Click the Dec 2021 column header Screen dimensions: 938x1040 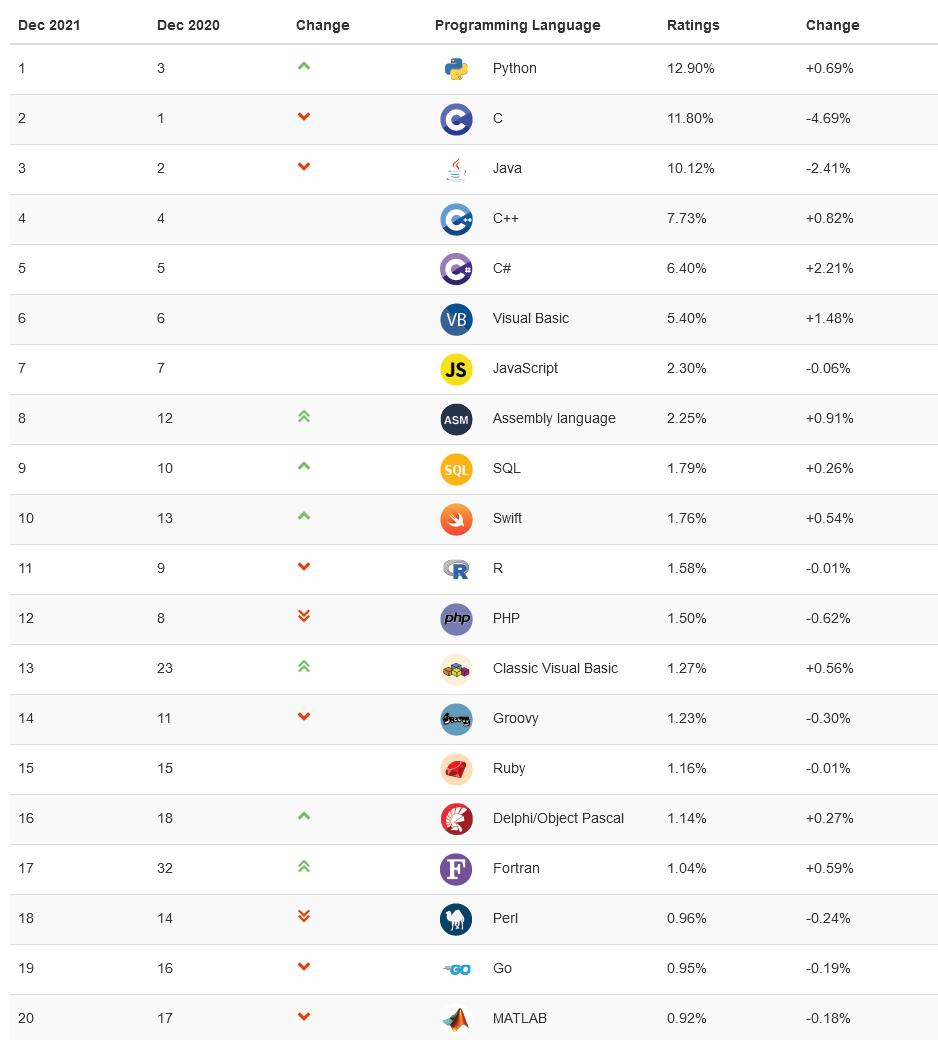pyautogui.click(x=49, y=25)
